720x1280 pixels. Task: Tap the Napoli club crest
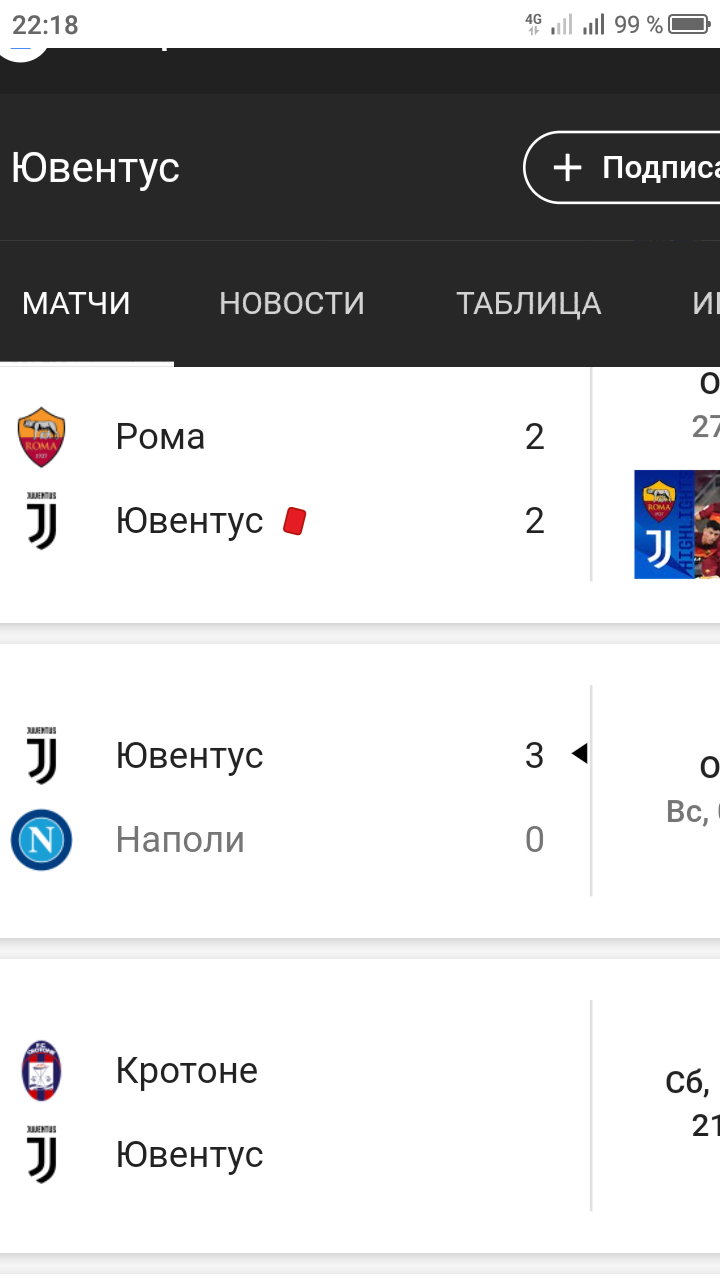(42, 839)
